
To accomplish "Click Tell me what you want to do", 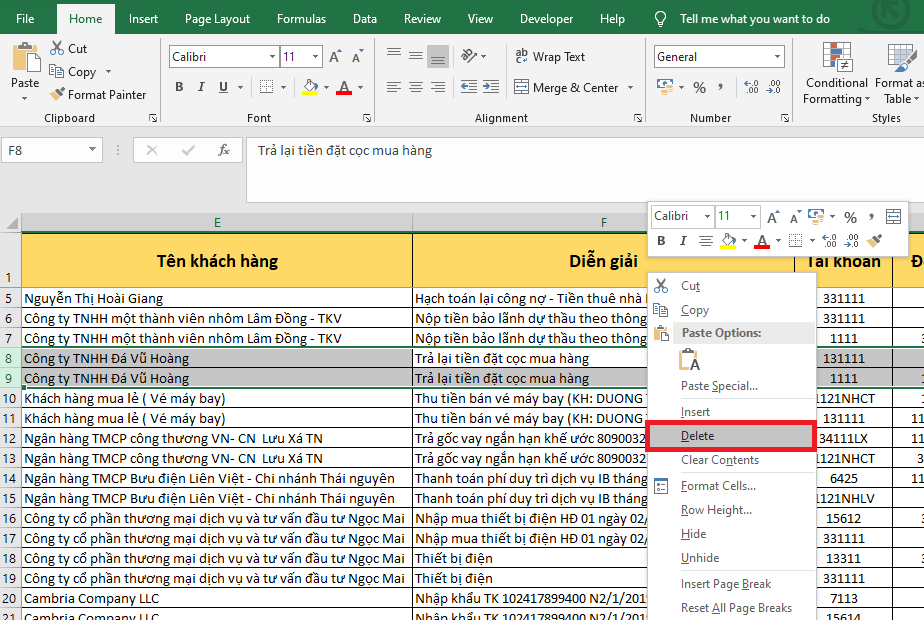I will coord(754,19).
